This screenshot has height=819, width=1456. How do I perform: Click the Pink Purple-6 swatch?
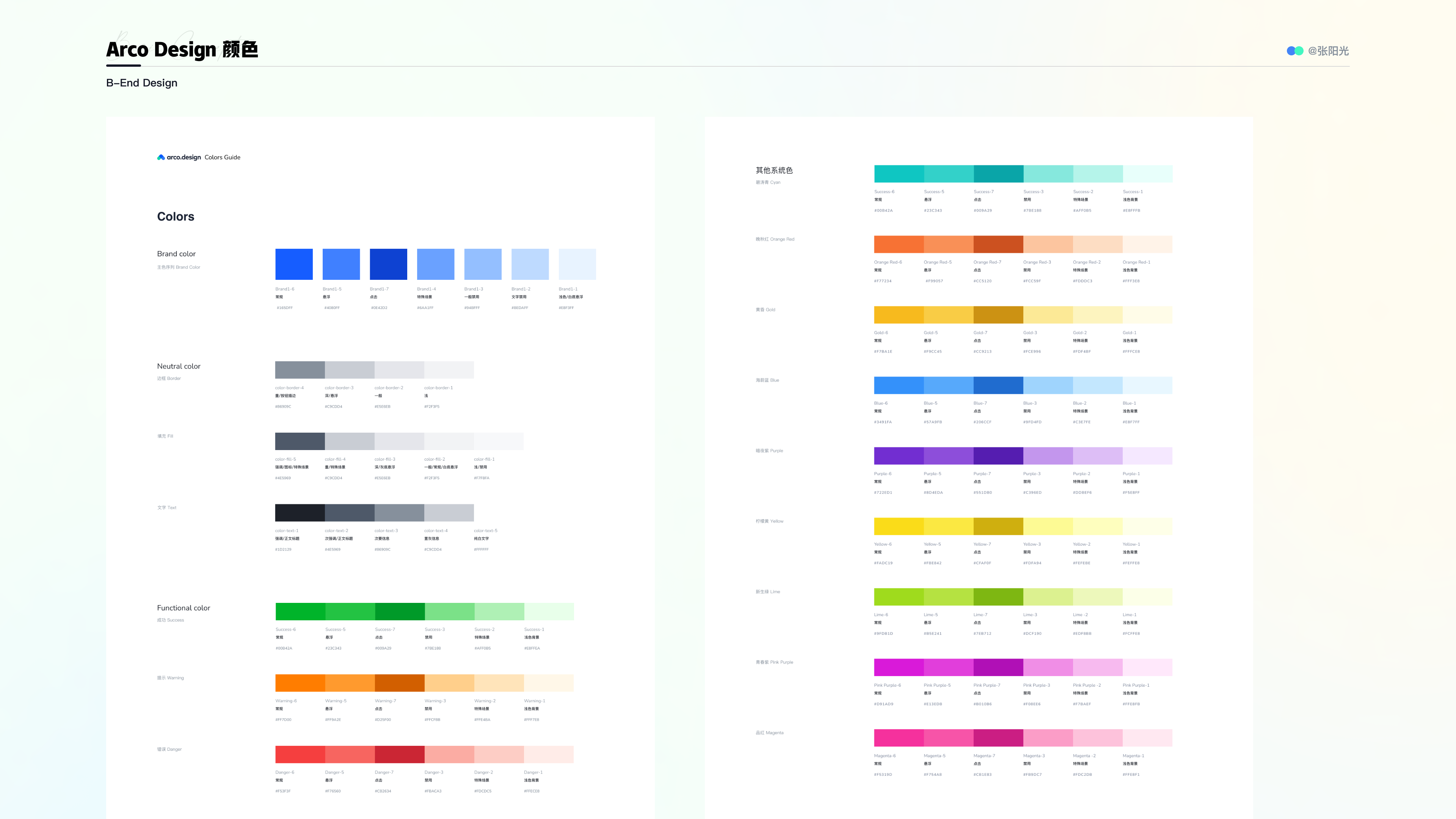point(899,667)
